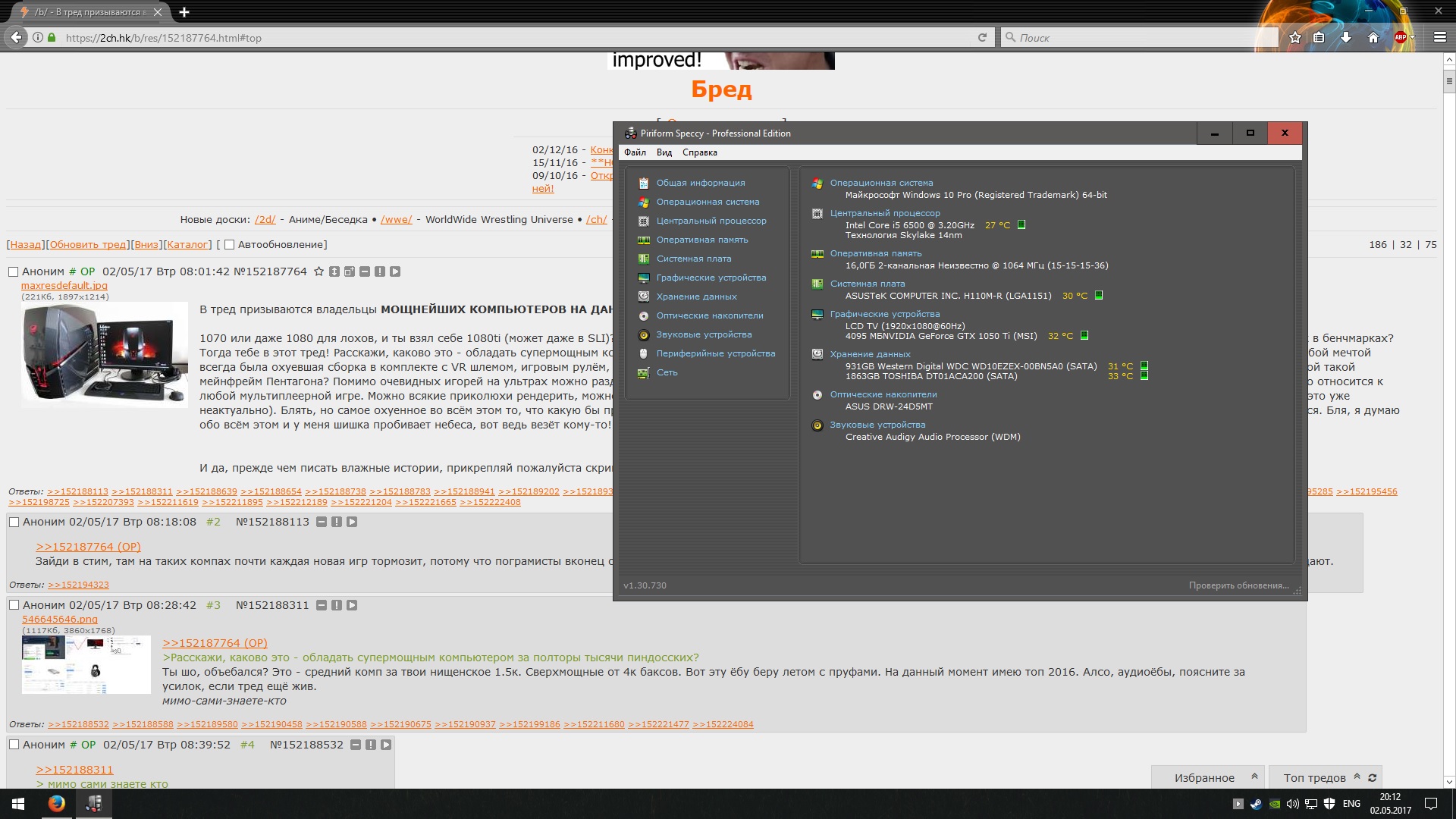Screen dimensions: 1456x819
Task: Click the GPU temperature indicator beside 32 °C
Action: pyautogui.click(x=1084, y=335)
